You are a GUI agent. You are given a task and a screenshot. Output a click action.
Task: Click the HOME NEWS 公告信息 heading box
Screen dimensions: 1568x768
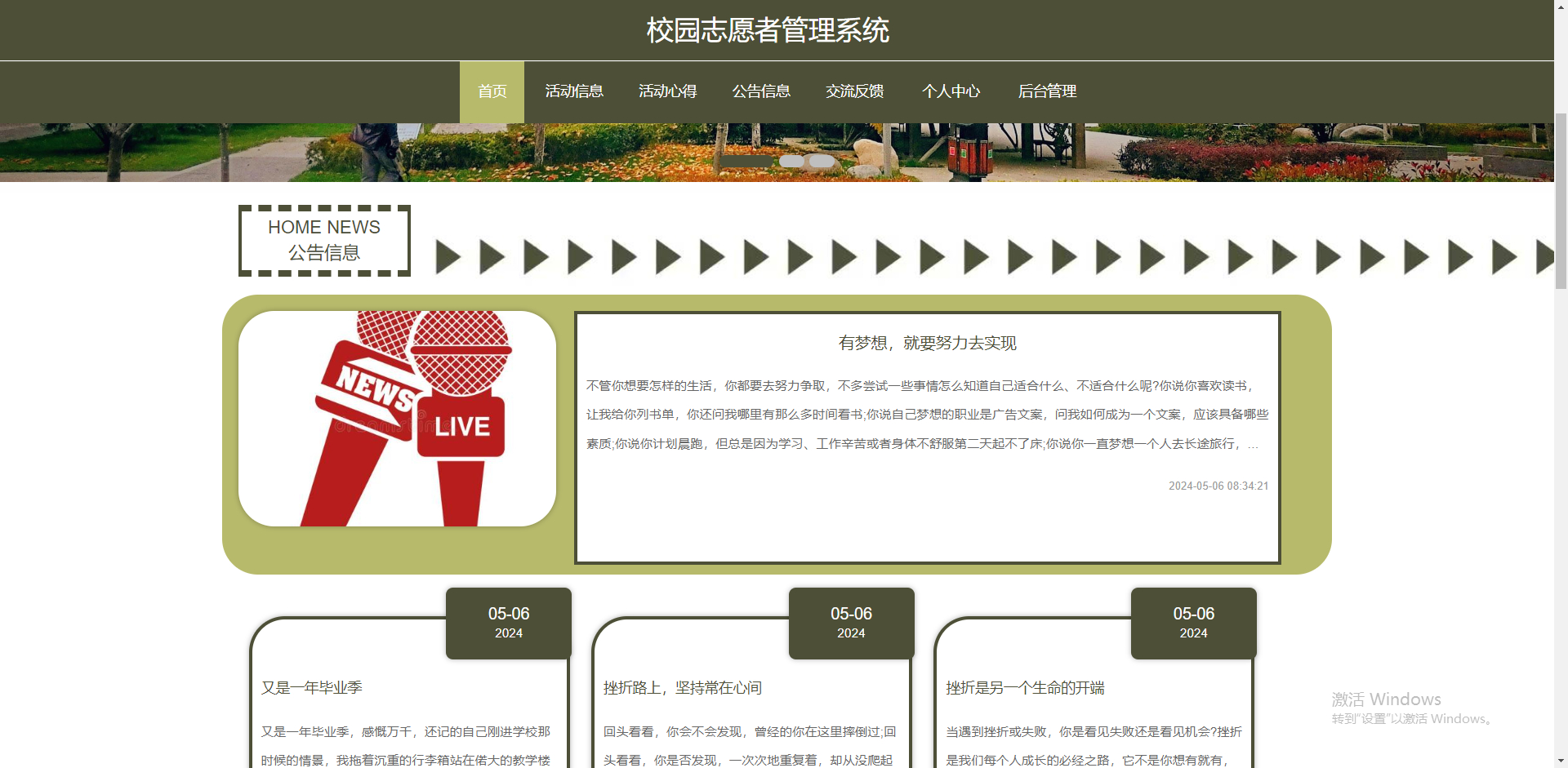[324, 240]
